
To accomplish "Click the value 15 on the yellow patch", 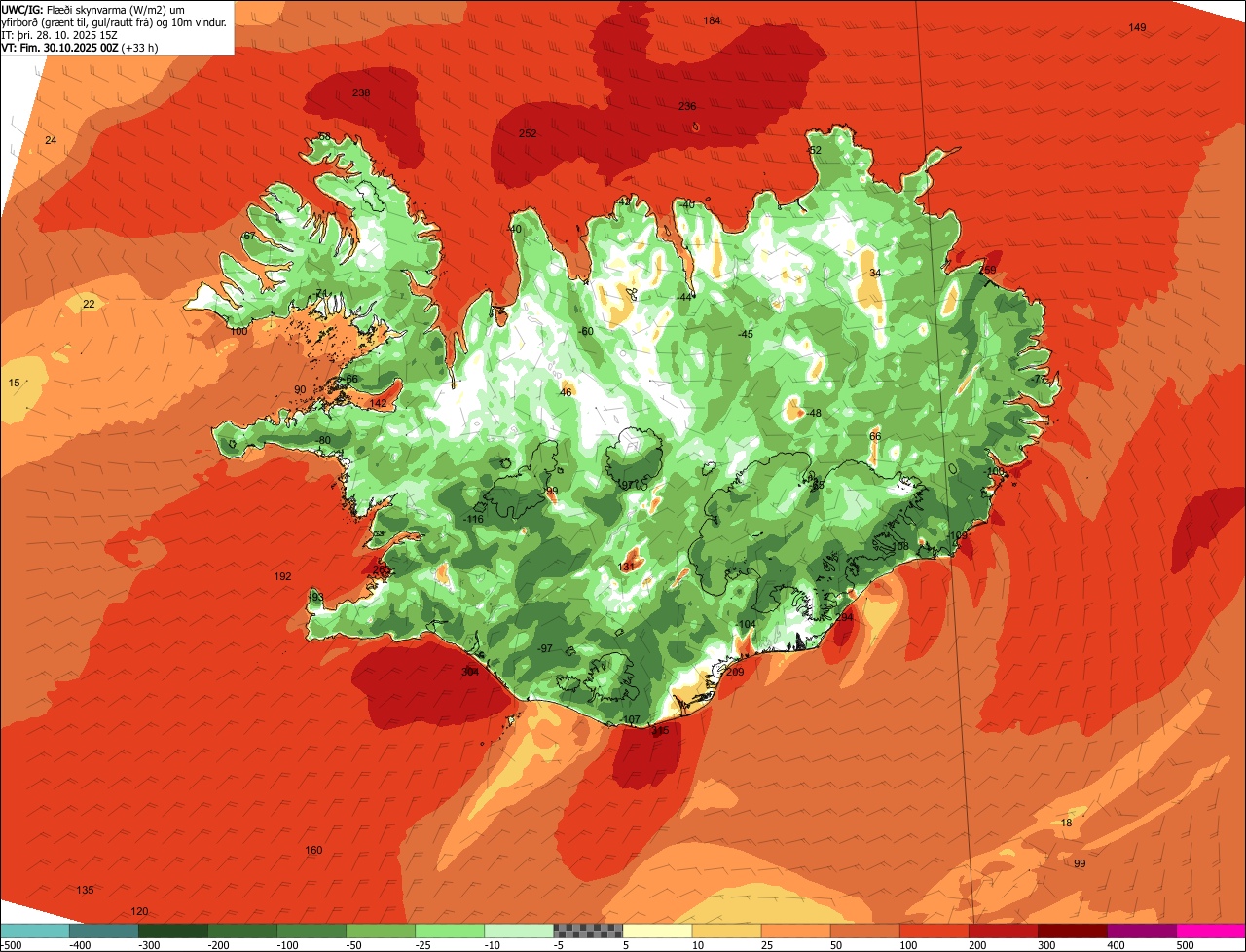I will pos(14,384).
